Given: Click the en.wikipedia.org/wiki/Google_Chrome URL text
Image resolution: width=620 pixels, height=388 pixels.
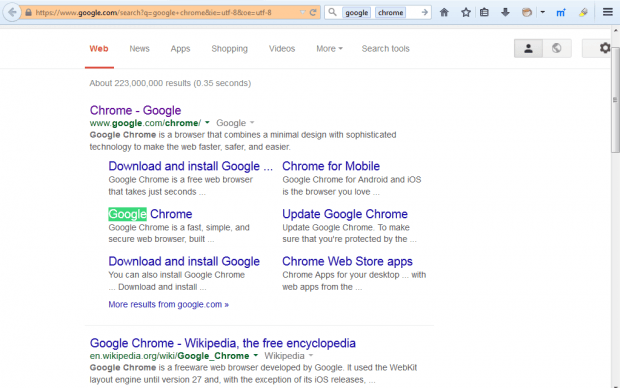Looking at the screenshot, I should tap(169, 356).
